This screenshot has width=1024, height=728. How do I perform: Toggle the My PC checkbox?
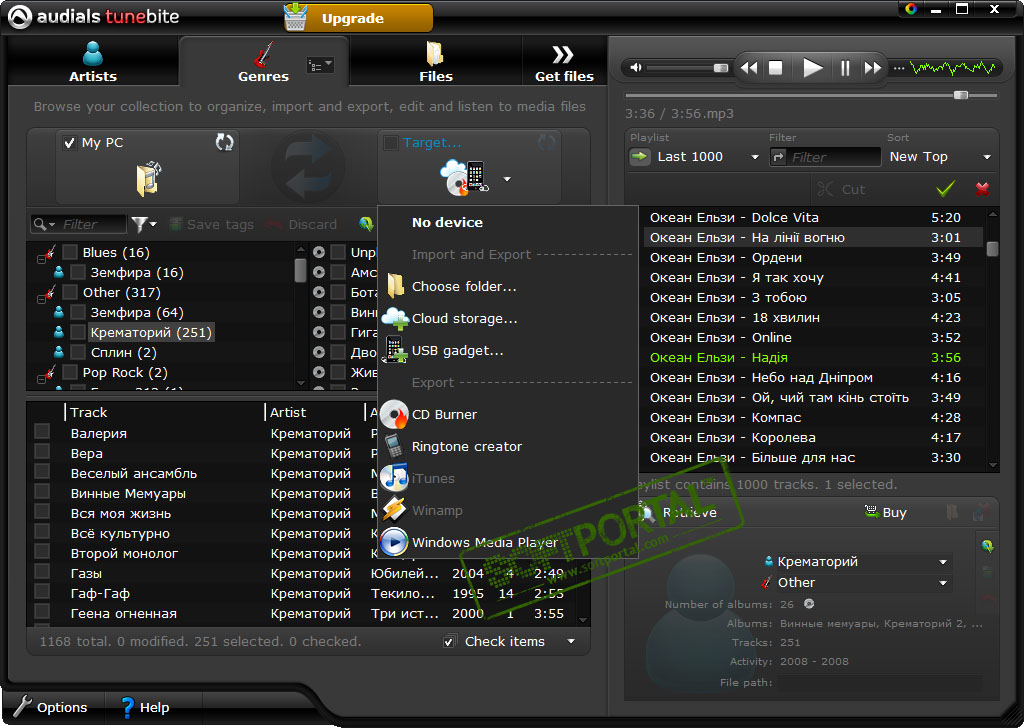[x=69, y=142]
